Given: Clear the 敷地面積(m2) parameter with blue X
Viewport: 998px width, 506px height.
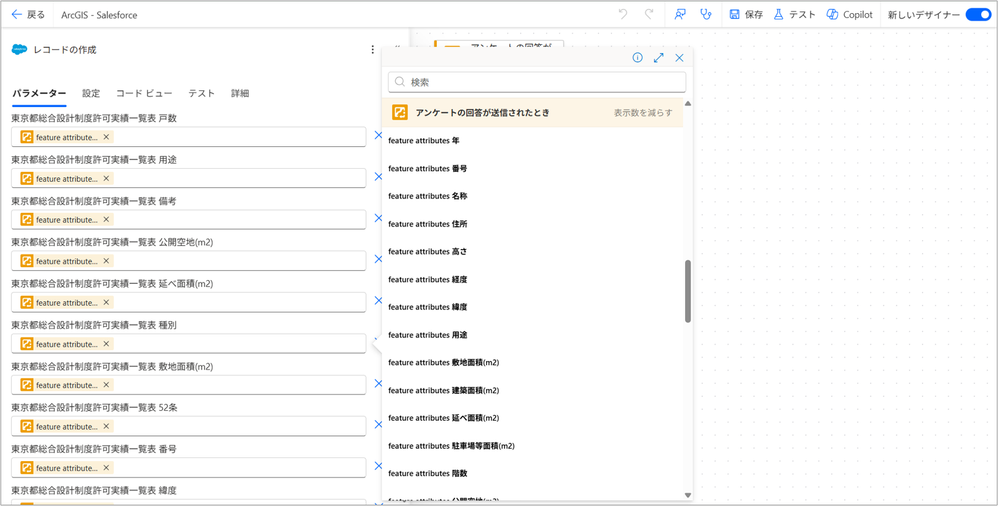Looking at the screenshot, I should point(377,384).
